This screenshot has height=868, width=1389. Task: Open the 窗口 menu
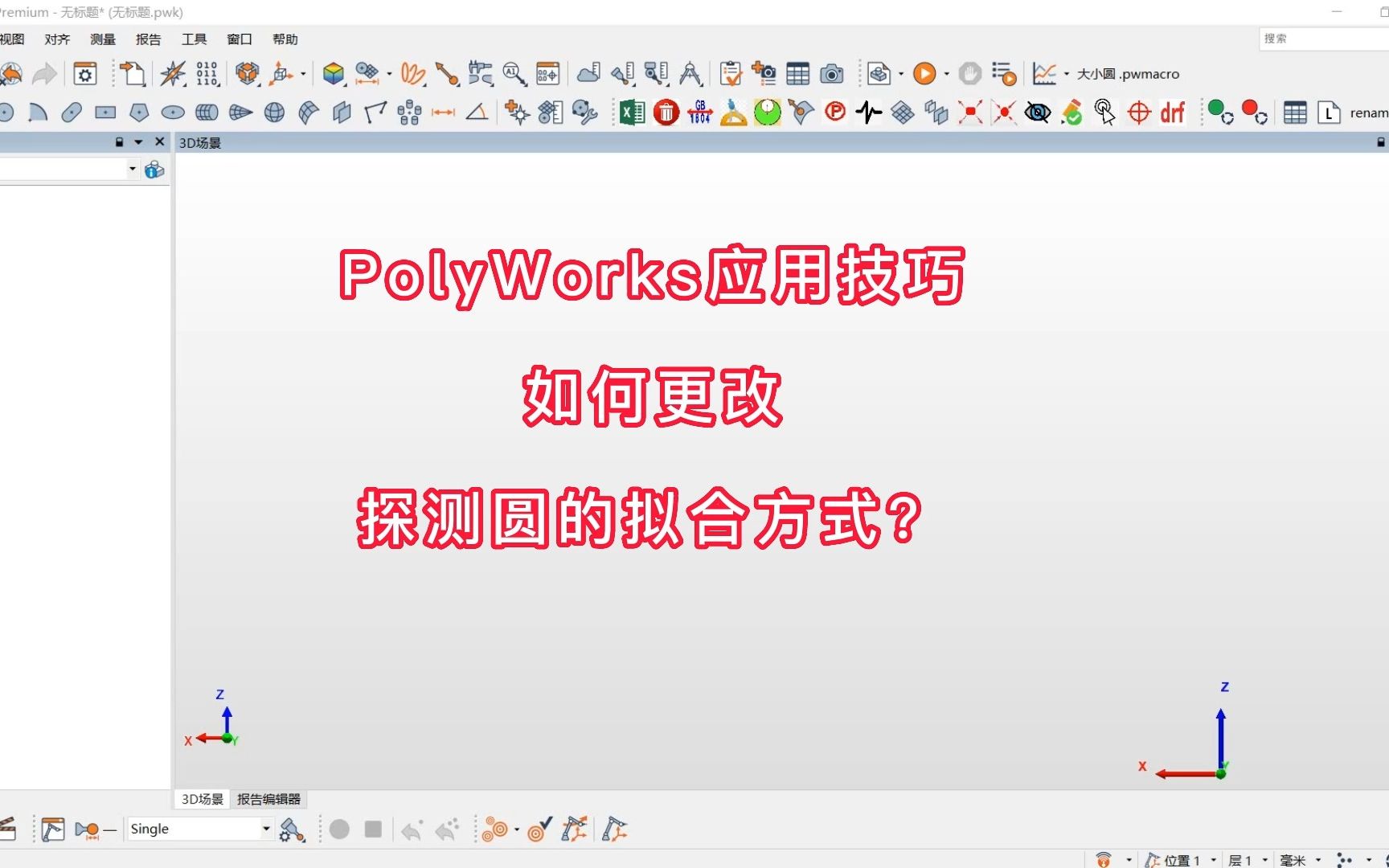pos(240,39)
